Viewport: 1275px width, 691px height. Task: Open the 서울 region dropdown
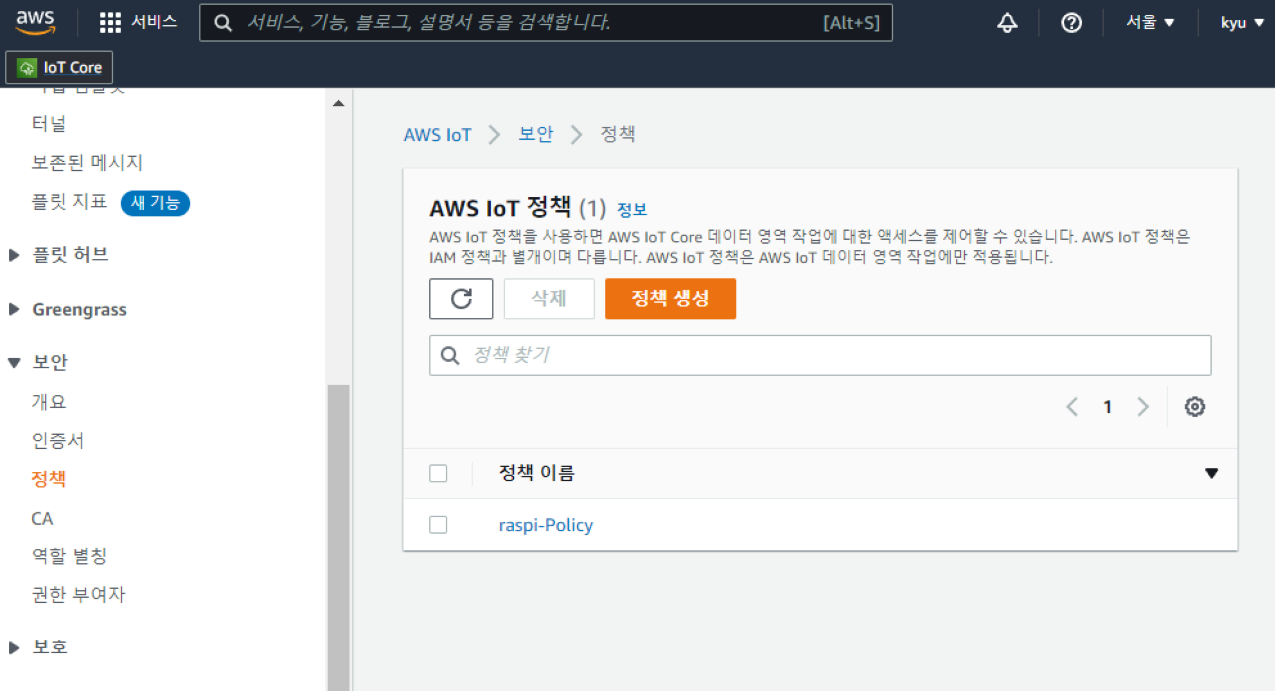pos(1150,22)
